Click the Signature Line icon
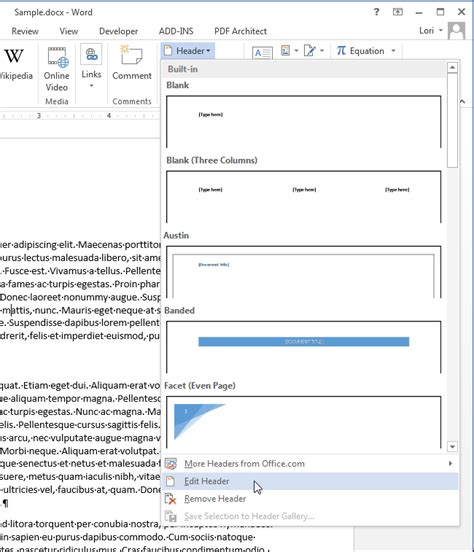This screenshot has height=552, width=474. [x=310, y=51]
